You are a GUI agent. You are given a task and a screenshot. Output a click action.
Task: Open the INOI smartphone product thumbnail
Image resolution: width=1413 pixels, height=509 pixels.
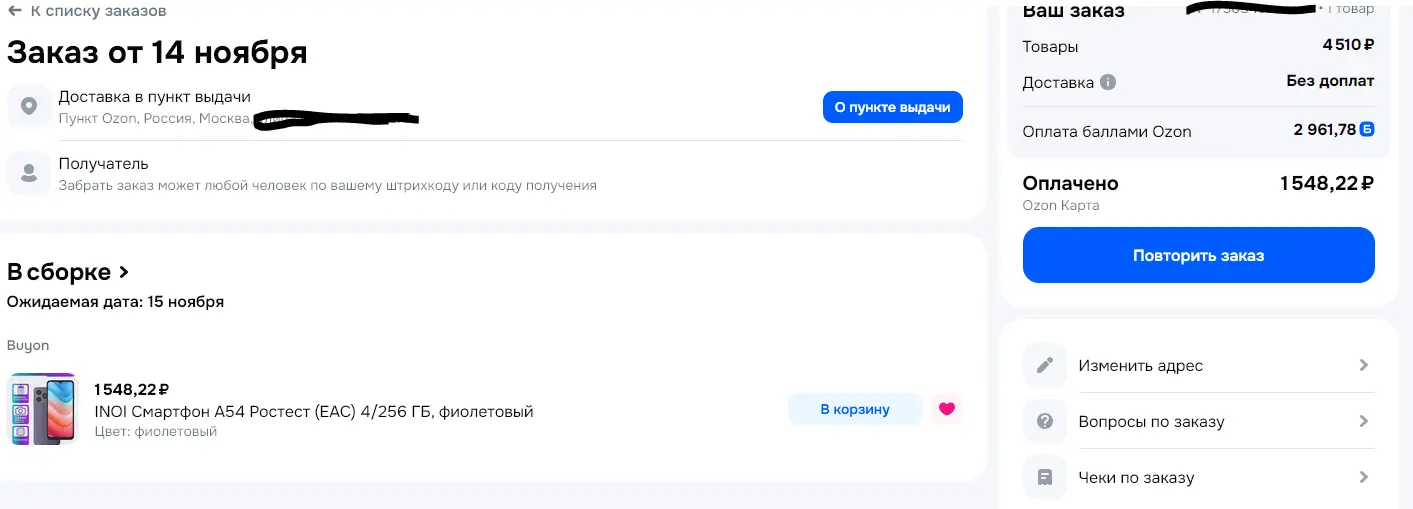coord(43,409)
